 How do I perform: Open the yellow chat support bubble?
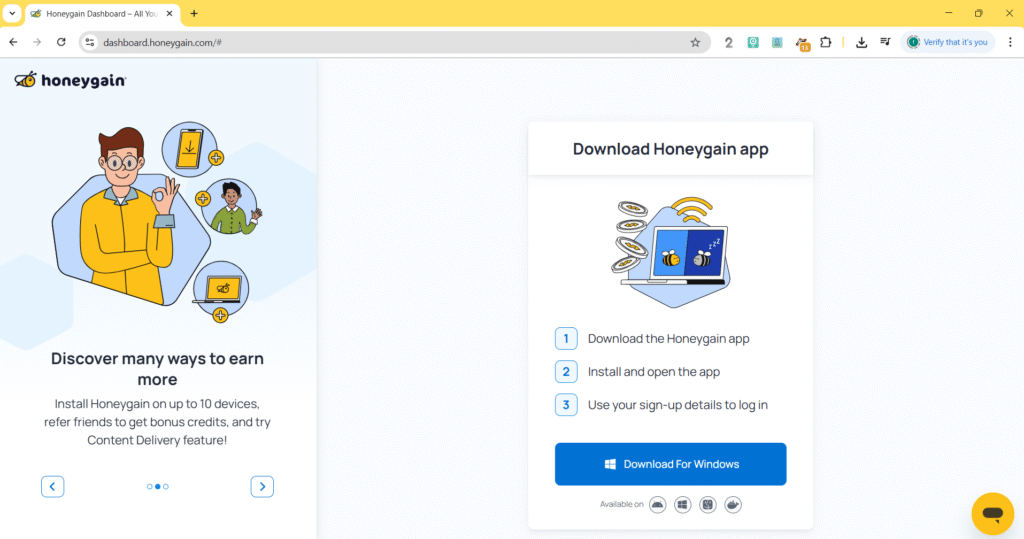[993, 514]
